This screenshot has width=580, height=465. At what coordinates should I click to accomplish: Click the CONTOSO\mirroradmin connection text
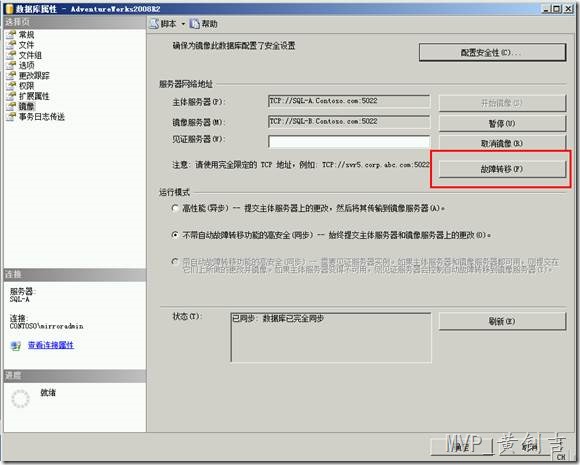point(47,326)
